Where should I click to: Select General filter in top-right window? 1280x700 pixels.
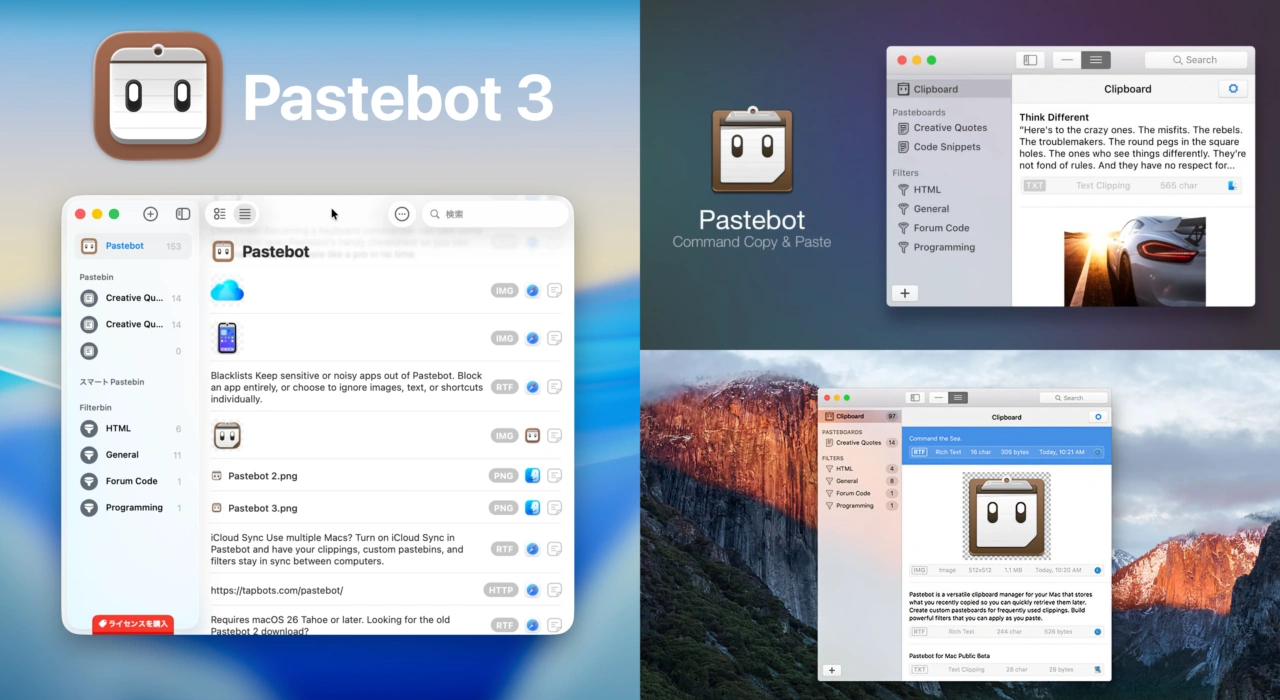point(950,209)
